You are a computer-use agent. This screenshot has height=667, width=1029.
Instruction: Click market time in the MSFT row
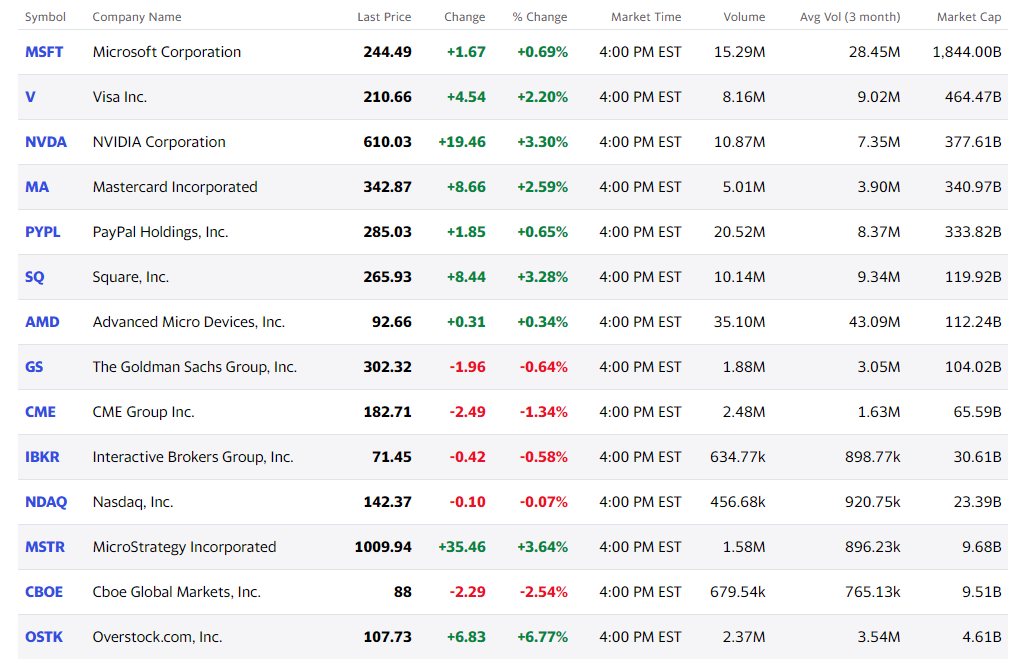pyautogui.click(x=640, y=52)
